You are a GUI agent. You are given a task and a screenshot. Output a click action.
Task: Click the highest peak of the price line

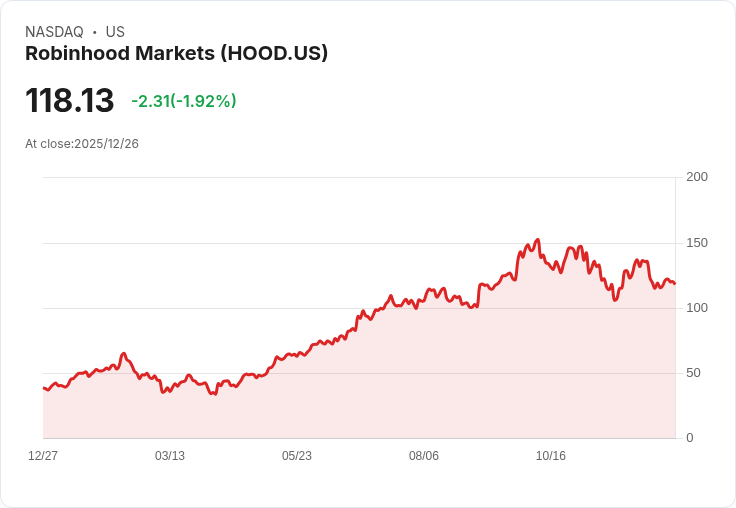click(x=538, y=240)
